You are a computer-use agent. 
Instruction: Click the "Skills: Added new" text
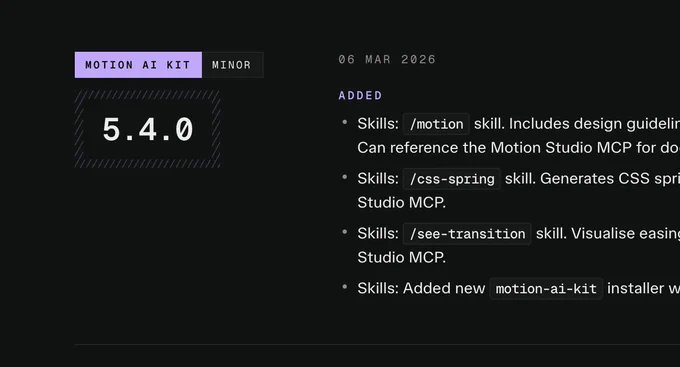421,288
